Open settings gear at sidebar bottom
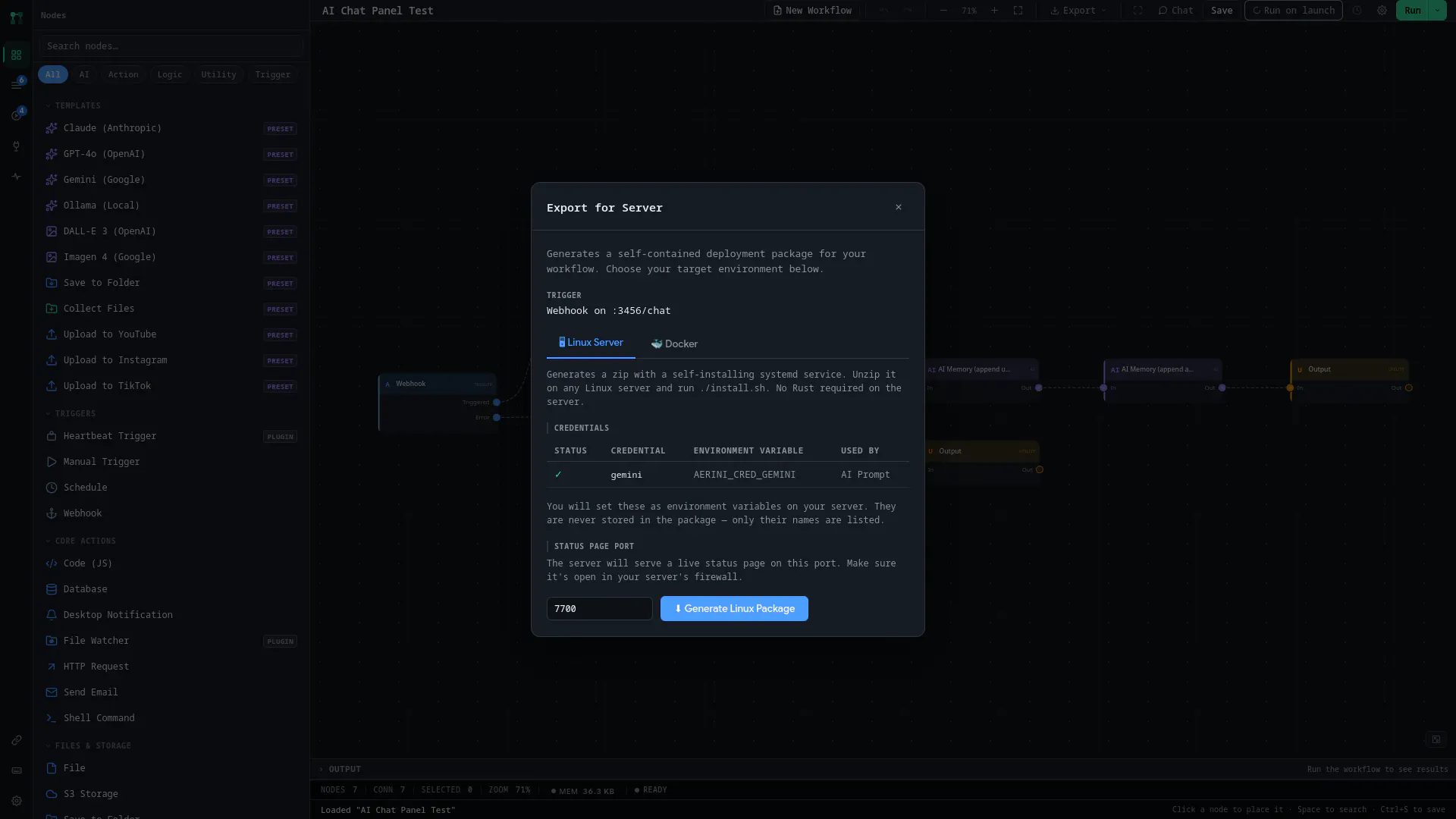 tap(16, 801)
